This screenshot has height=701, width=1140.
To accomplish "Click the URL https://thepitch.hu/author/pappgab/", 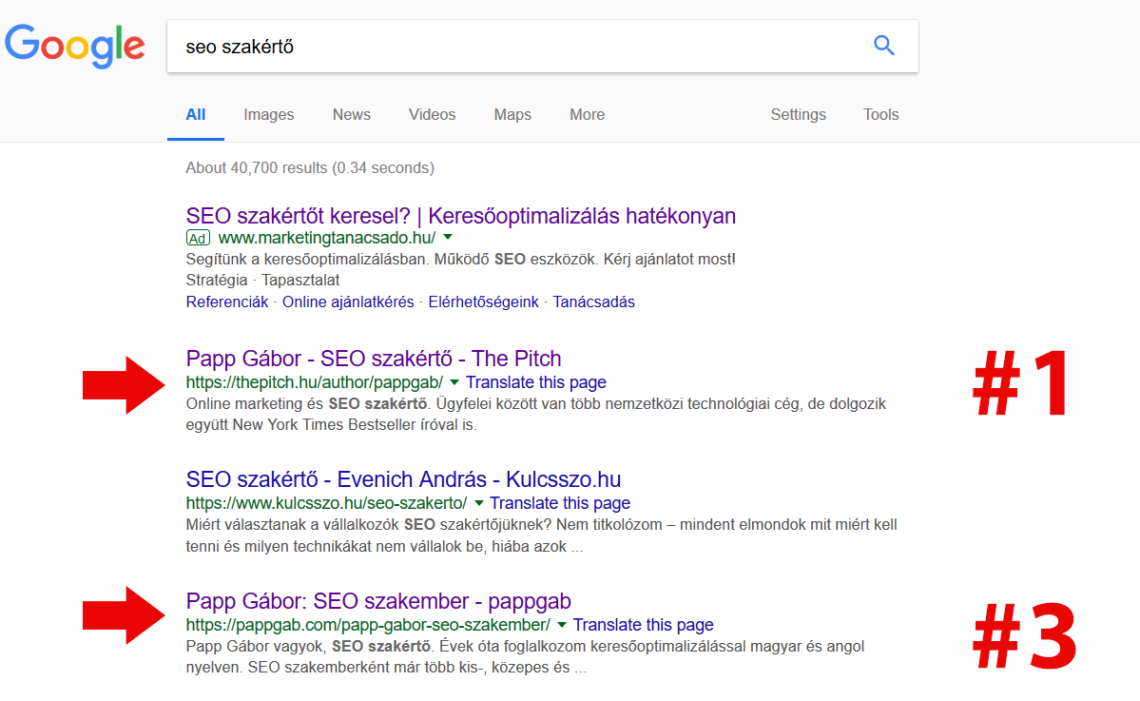I will click(314, 382).
